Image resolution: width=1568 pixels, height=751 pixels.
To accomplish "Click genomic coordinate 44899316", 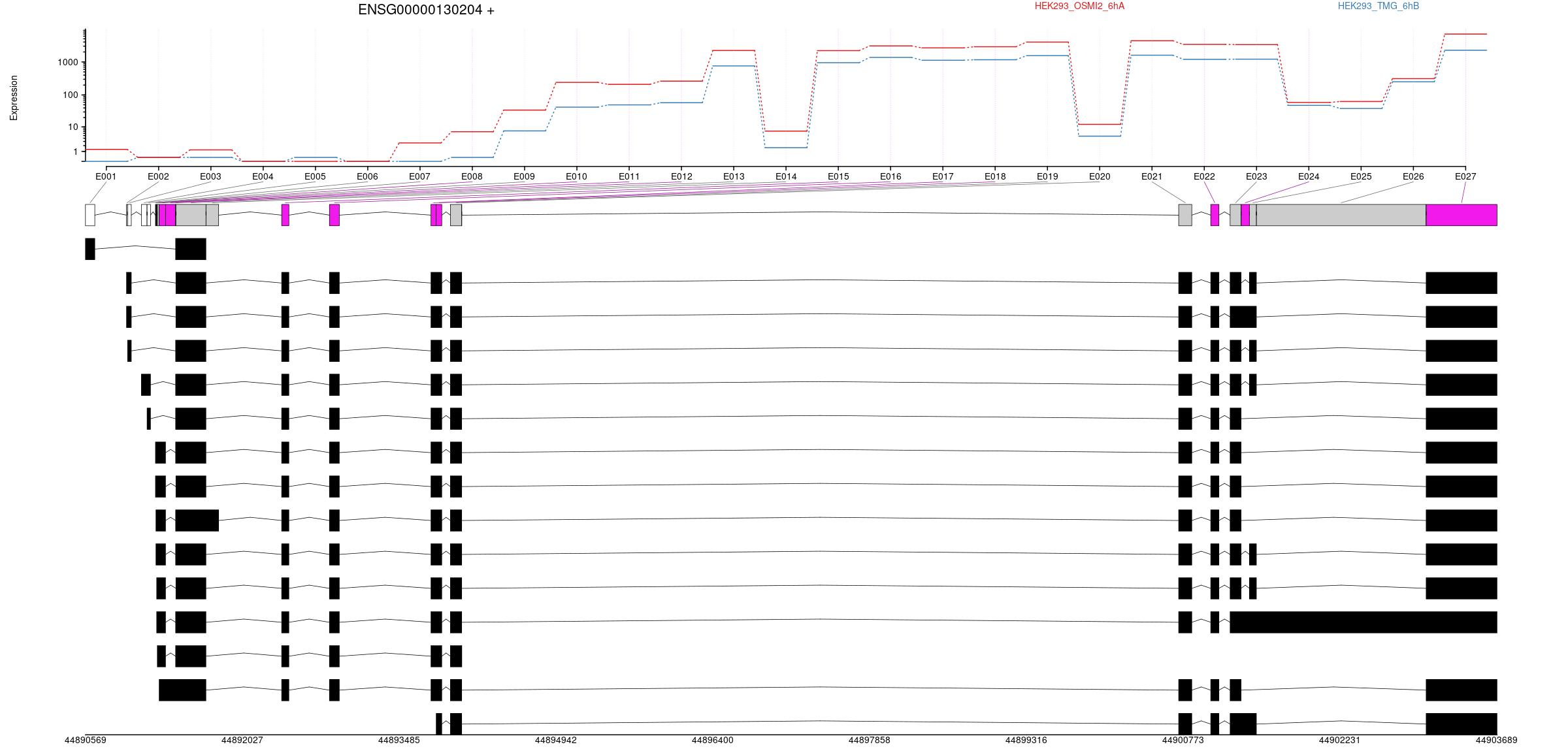I will (1026, 740).
